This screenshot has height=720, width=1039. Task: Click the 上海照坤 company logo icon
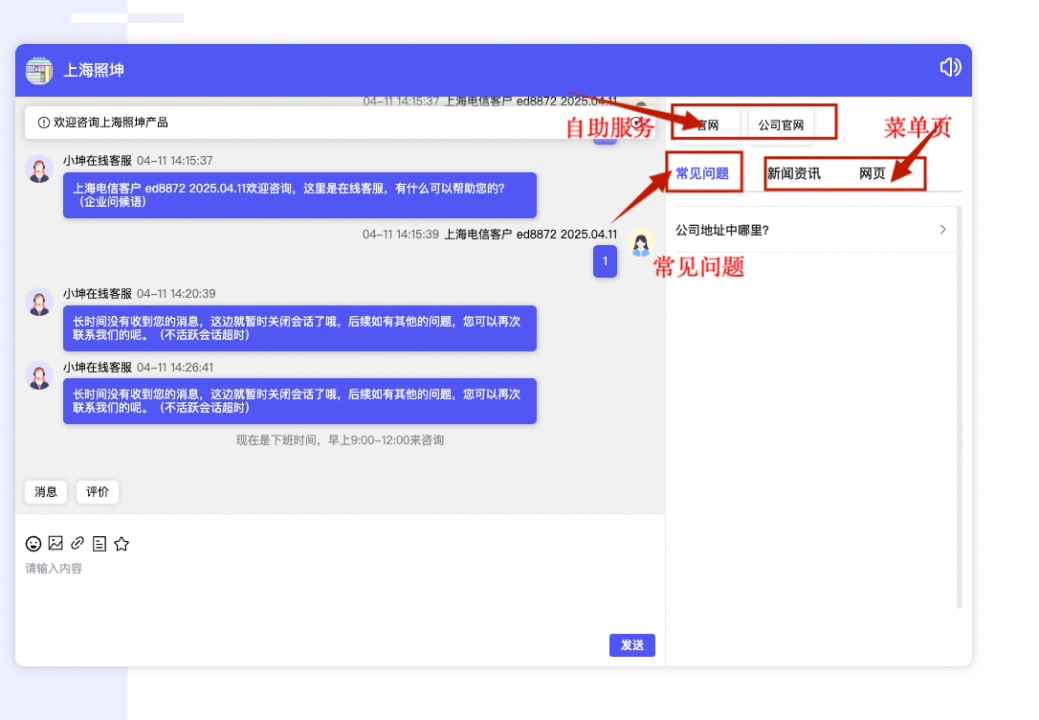pos(39,70)
